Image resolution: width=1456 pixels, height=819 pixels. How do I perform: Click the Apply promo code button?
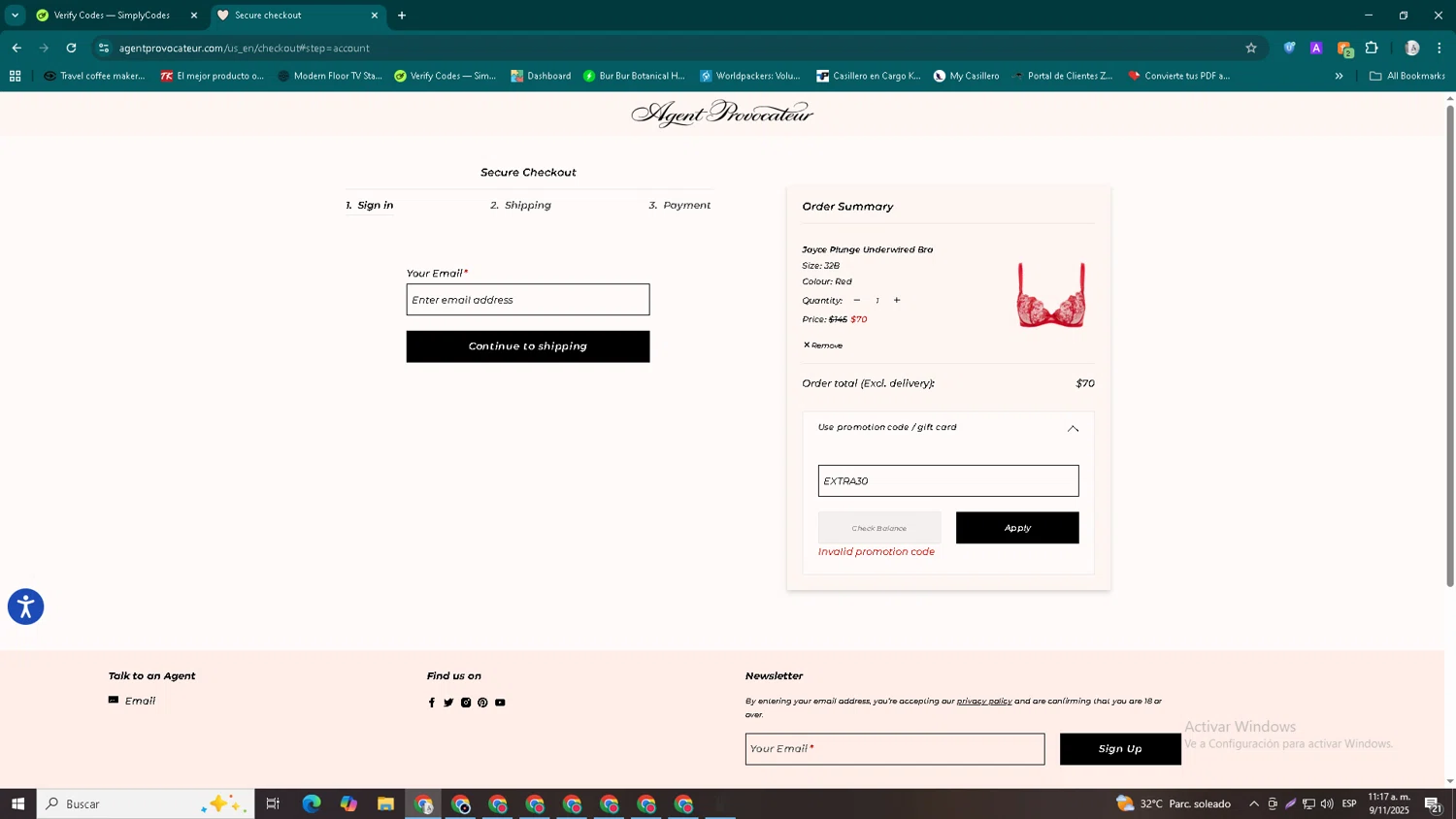[x=1017, y=528]
